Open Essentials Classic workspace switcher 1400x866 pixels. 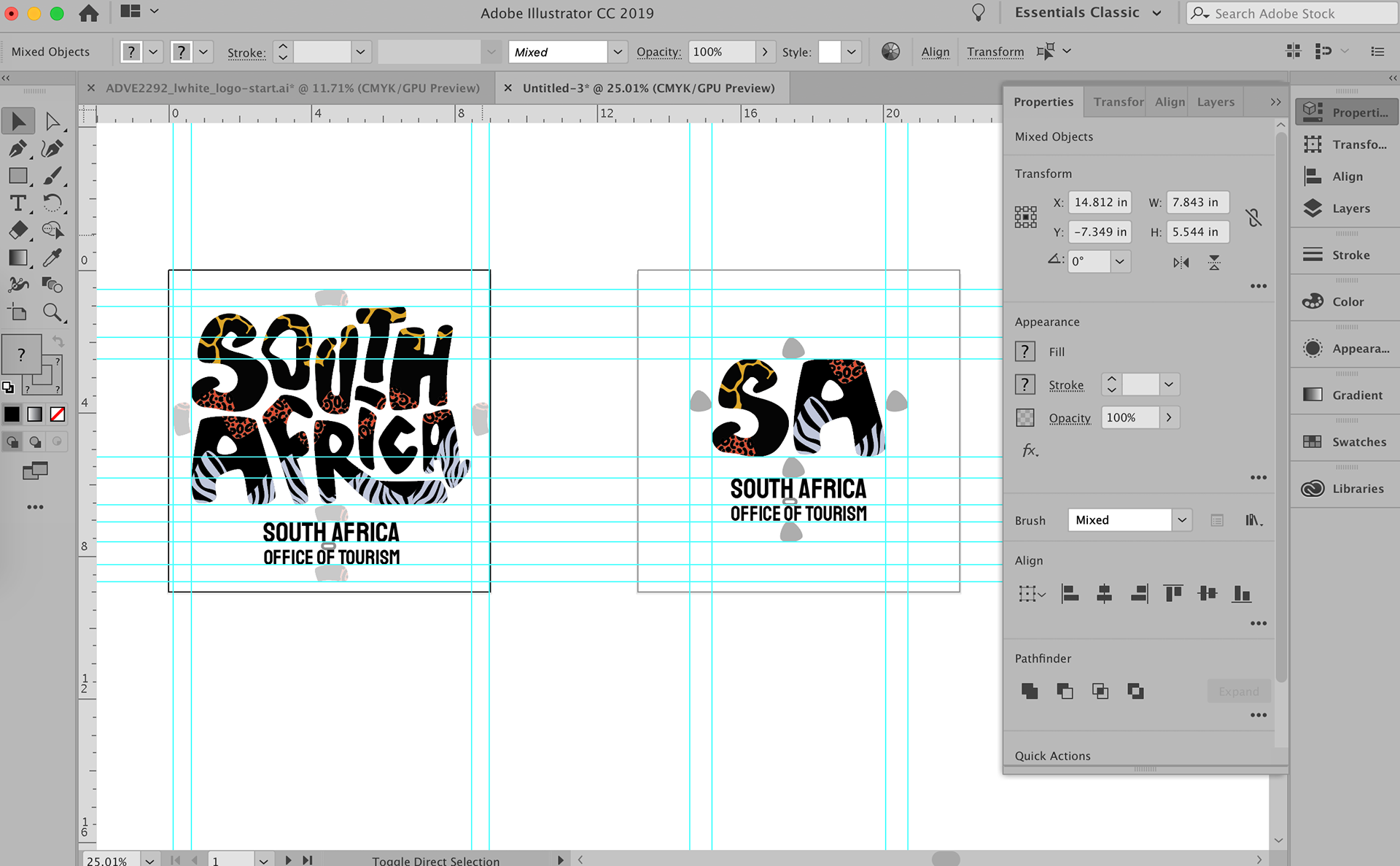[1088, 12]
